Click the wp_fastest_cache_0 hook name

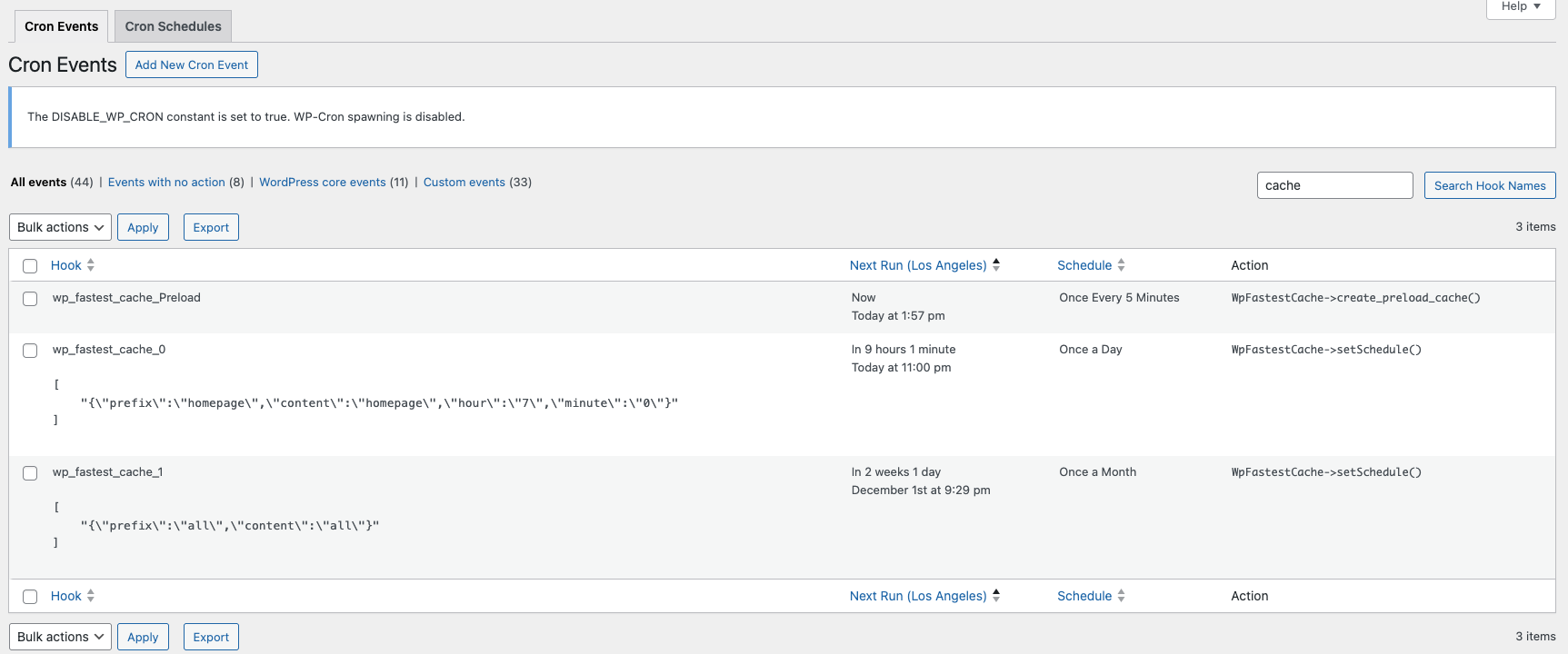[x=109, y=349]
